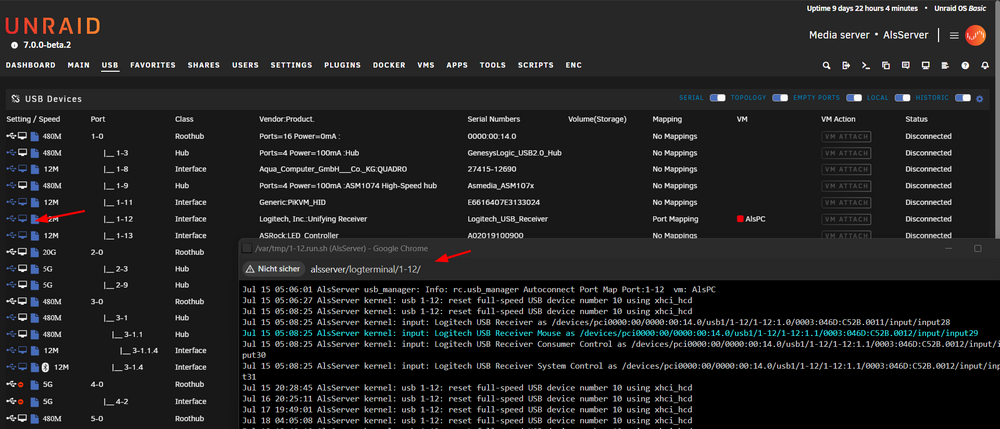This screenshot has height=429, width=1000.
Task: Click VM Attach for PiKVM_HID port 1-11
Action: pos(846,203)
